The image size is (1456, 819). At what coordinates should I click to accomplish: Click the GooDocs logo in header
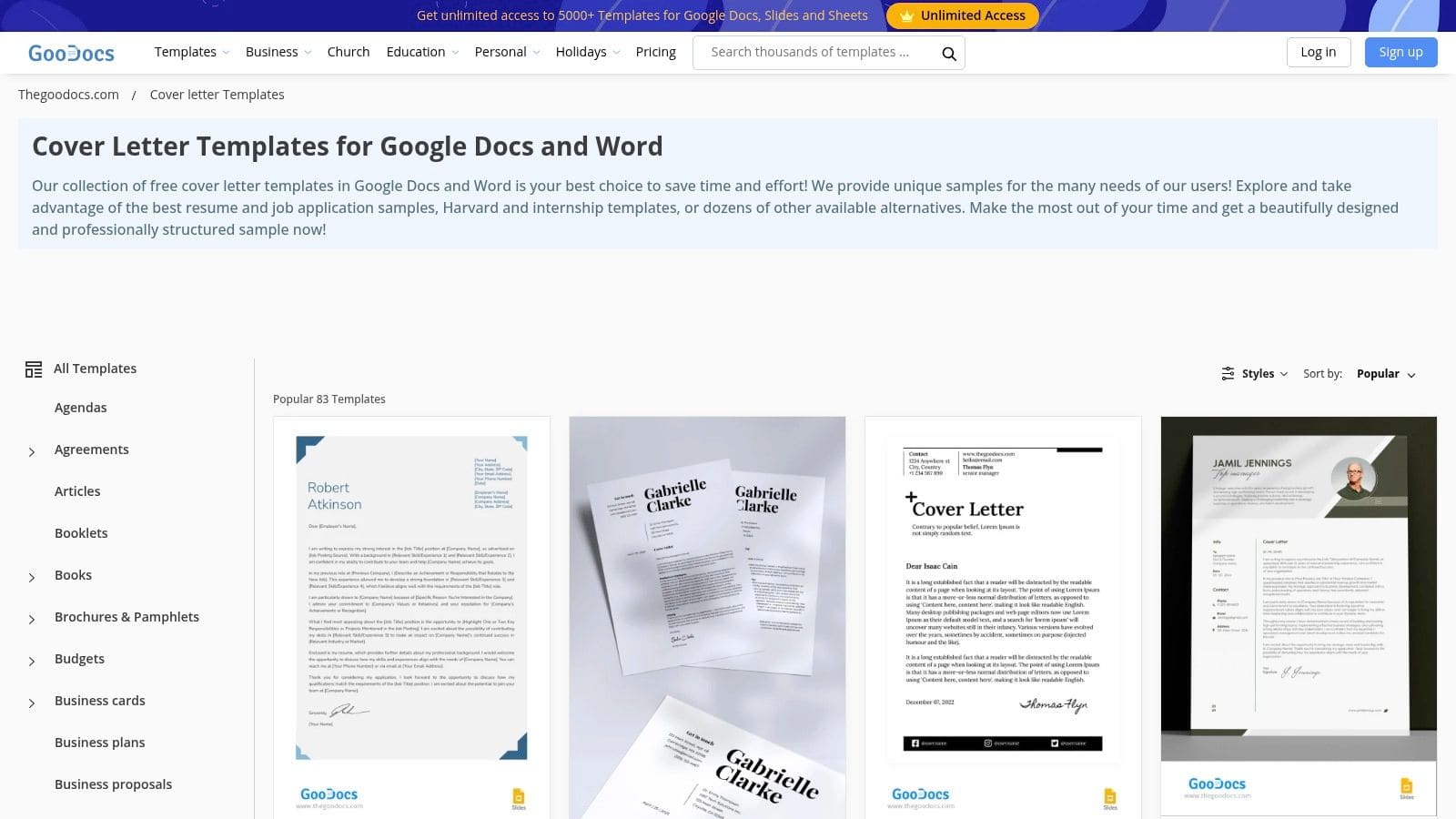click(71, 53)
